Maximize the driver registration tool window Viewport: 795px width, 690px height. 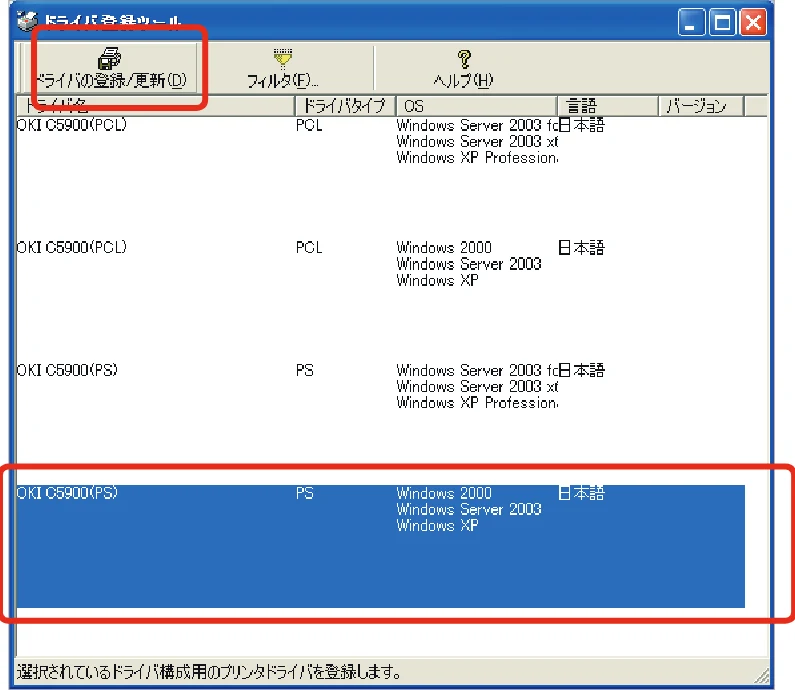pyautogui.click(x=722, y=22)
